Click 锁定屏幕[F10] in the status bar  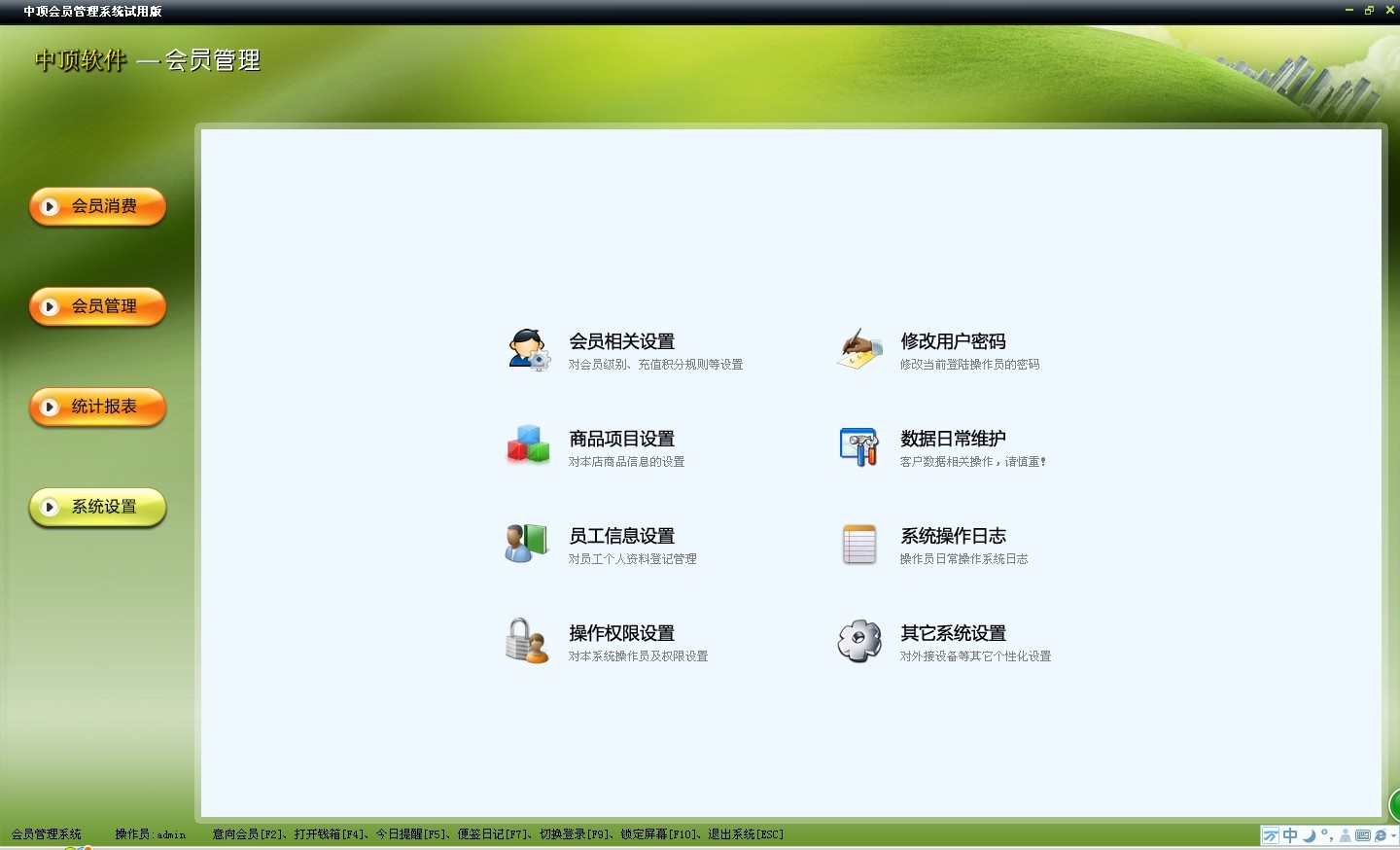659,834
